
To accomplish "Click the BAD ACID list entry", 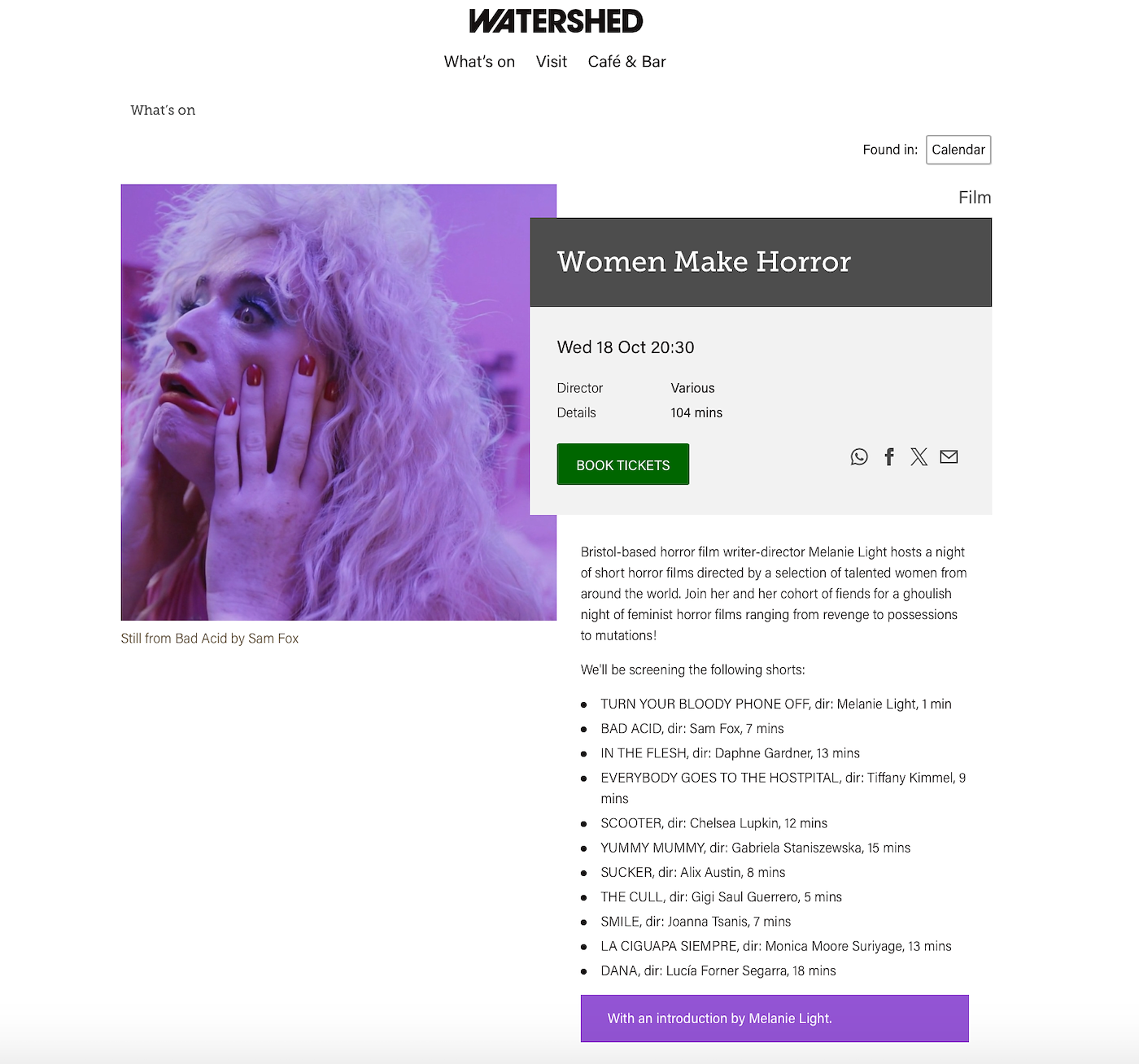I will pyautogui.click(x=692, y=729).
